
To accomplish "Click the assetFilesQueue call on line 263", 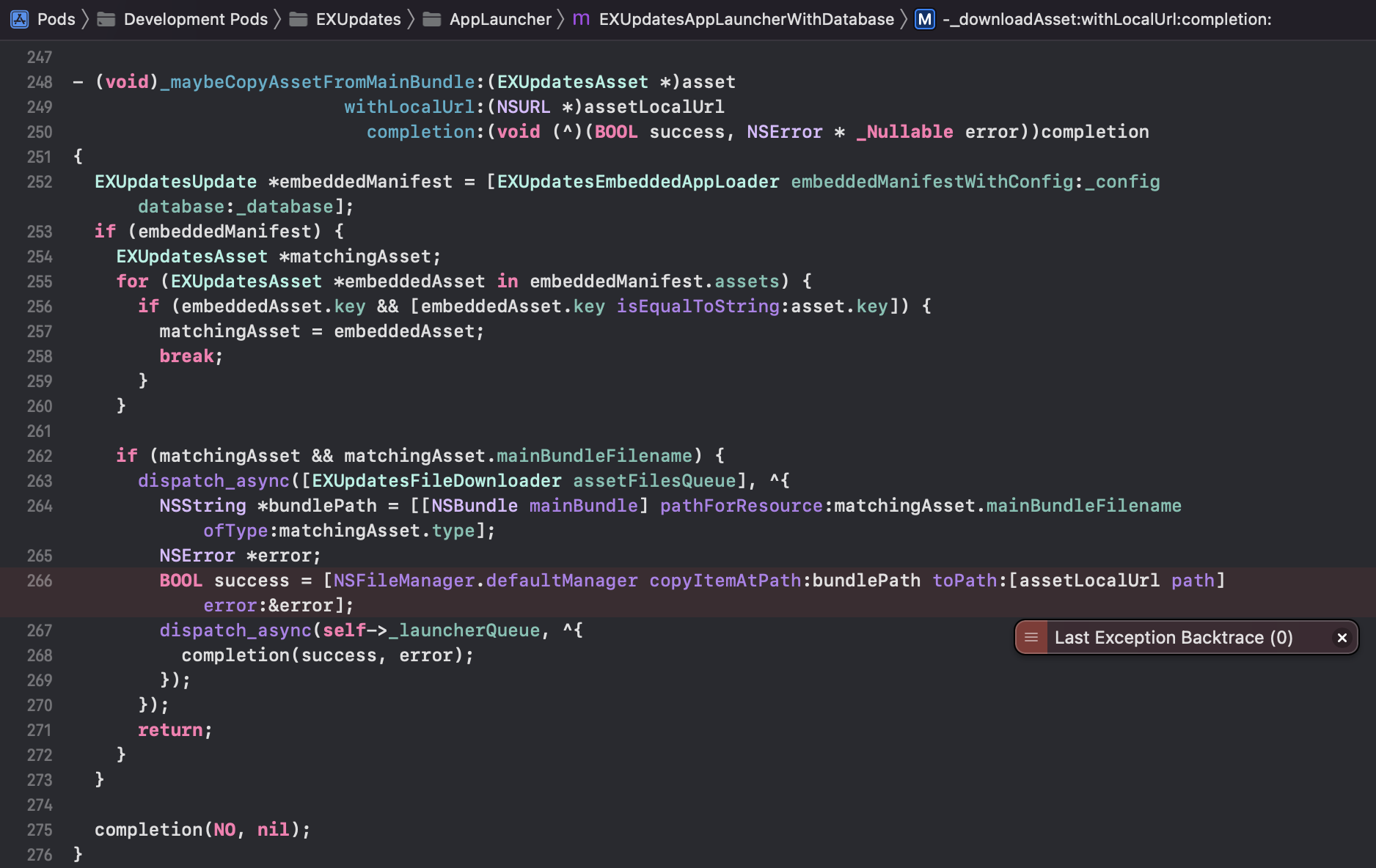I will [x=654, y=481].
